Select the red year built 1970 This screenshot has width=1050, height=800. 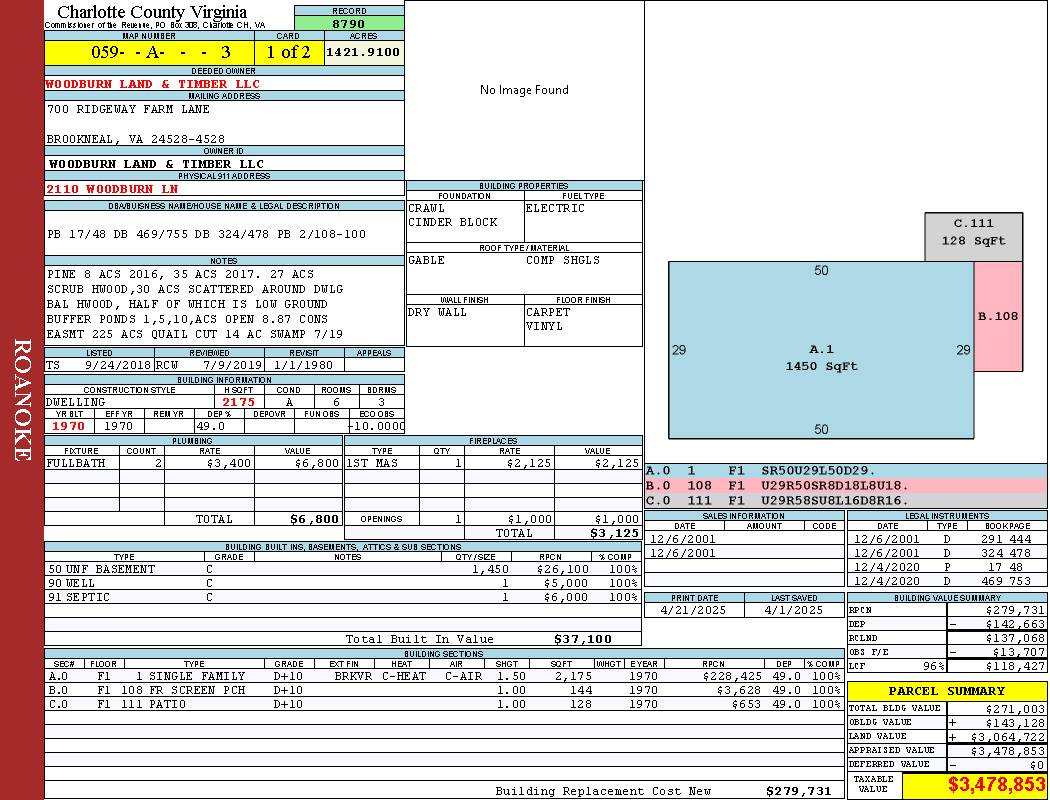click(68, 426)
